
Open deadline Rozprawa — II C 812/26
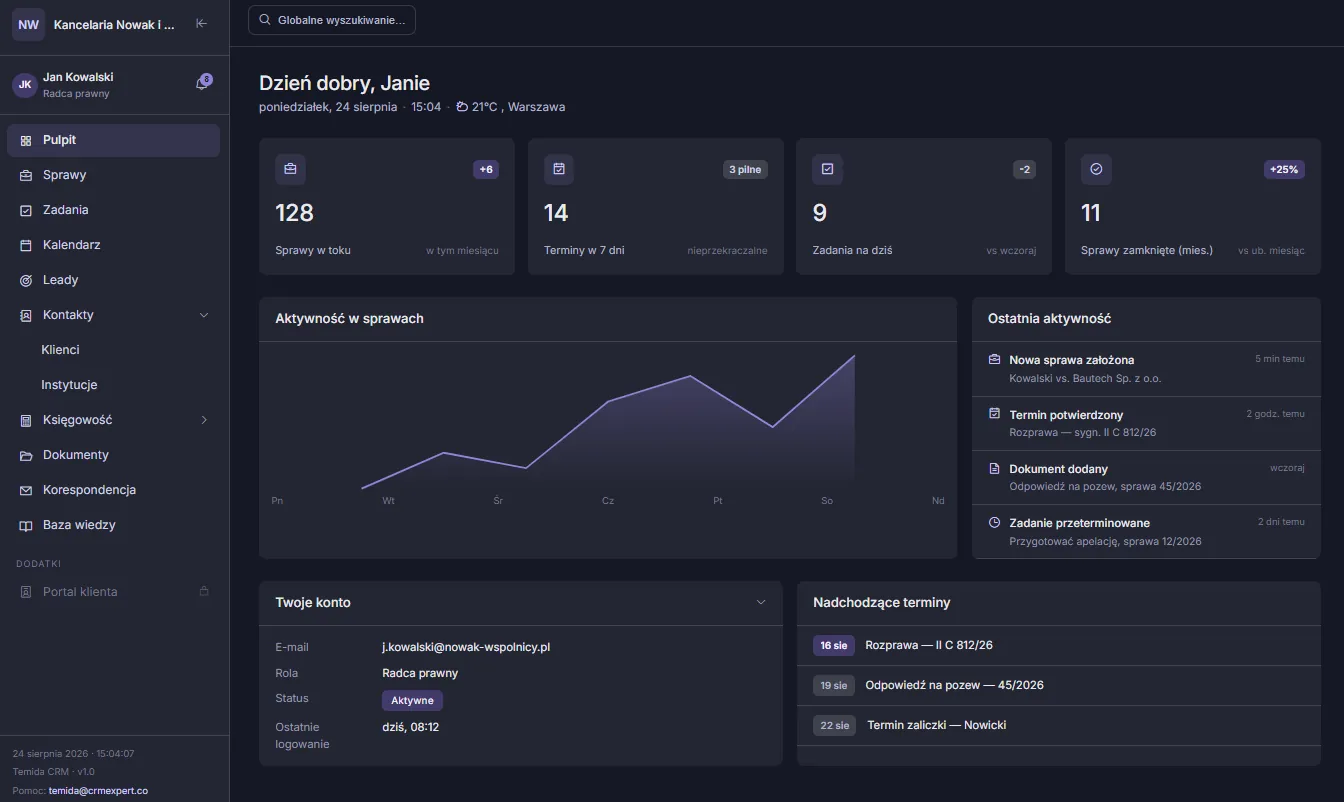point(1059,645)
